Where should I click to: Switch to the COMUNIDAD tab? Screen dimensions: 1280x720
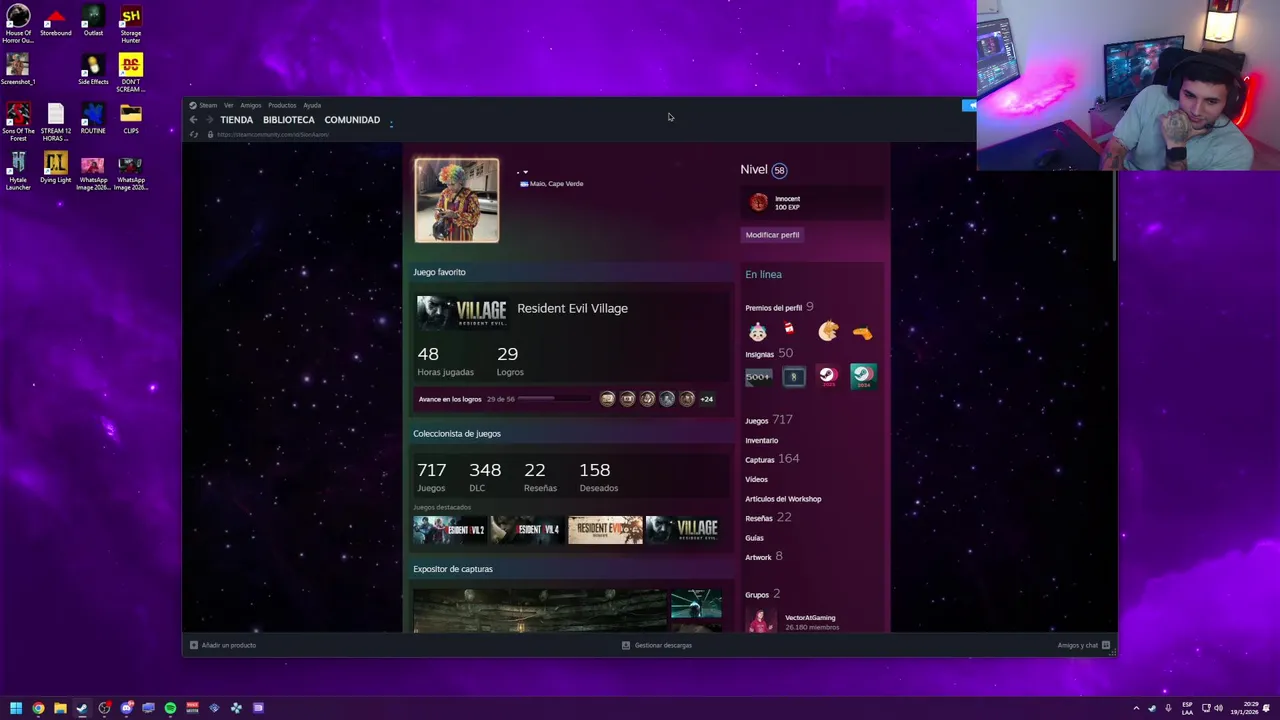pyautogui.click(x=352, y=120)
